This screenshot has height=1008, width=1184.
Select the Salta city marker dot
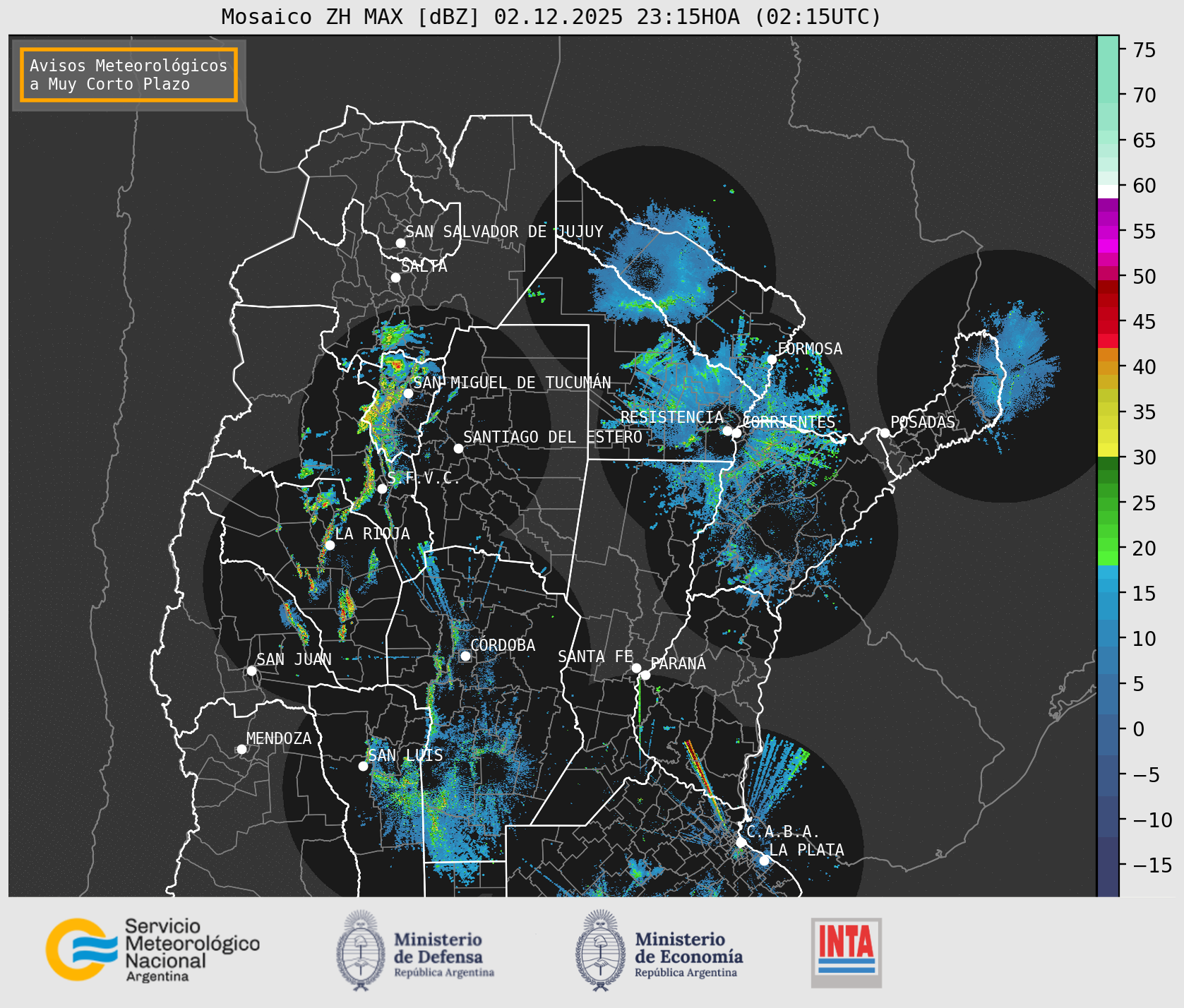[396, 277]
